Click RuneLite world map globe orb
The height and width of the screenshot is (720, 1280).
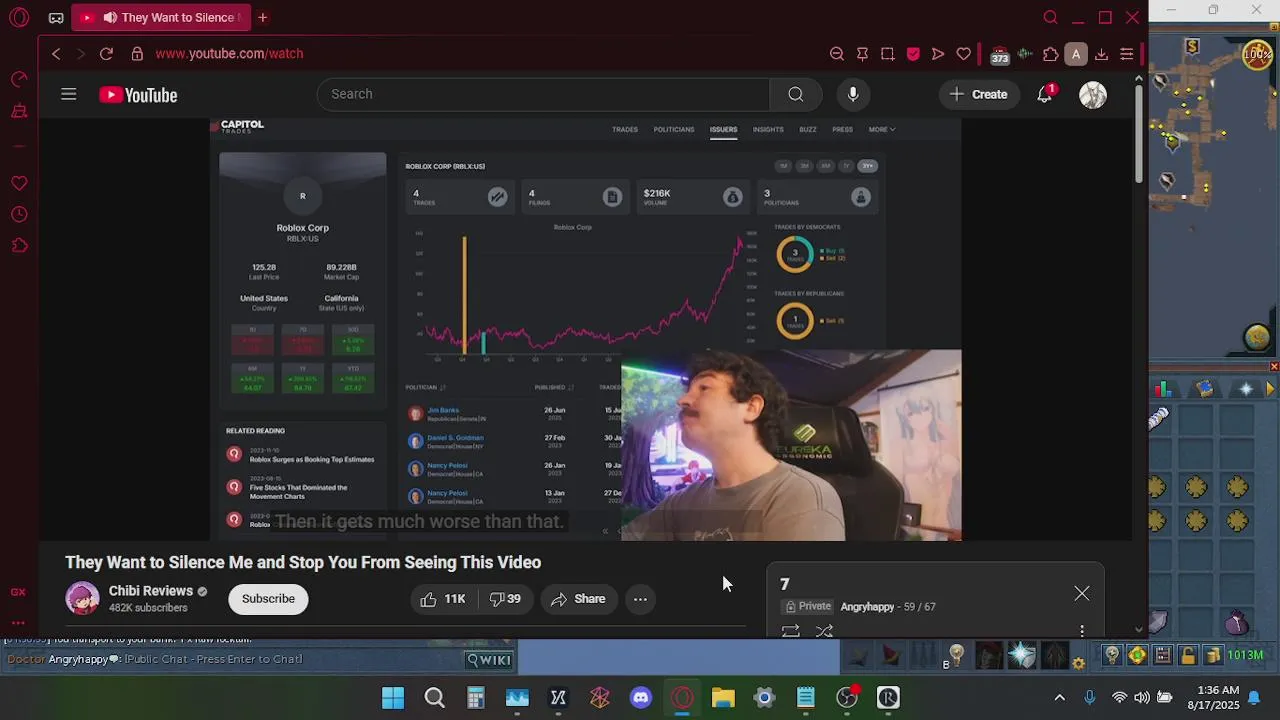click(1257, 337)
